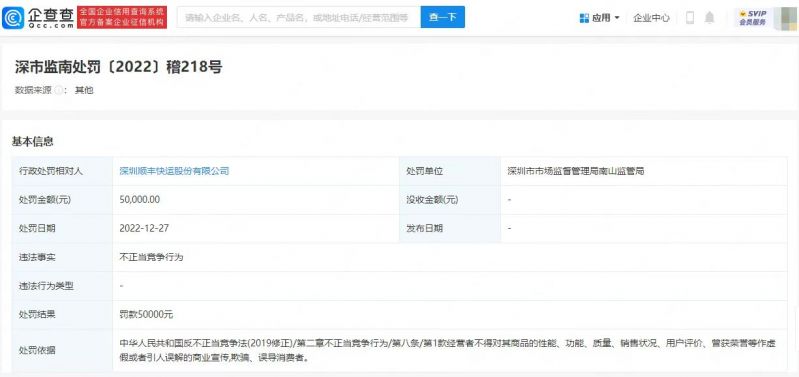This screenshot has height=377, width=799.
Task: Click the 违法事实 label cell
Action: point(62,257)
